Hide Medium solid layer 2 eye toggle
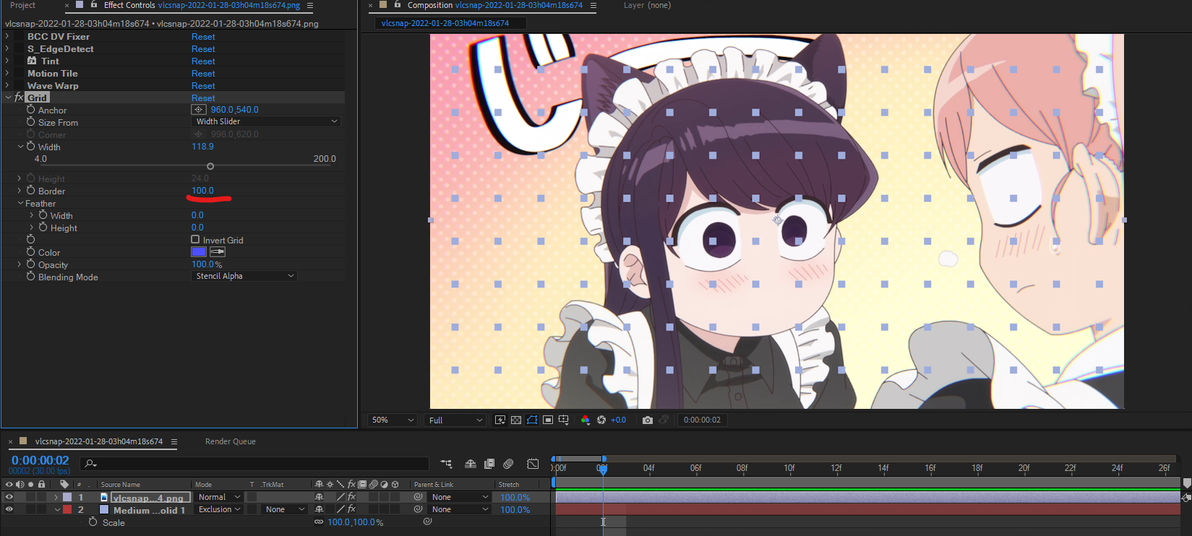Screen dimensions: 1192x536 (x=10, y=509)
